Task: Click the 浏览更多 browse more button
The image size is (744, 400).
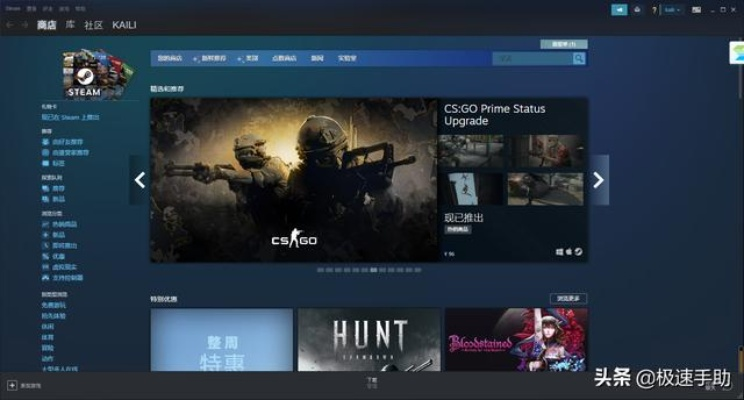Action: click(568, 298)
